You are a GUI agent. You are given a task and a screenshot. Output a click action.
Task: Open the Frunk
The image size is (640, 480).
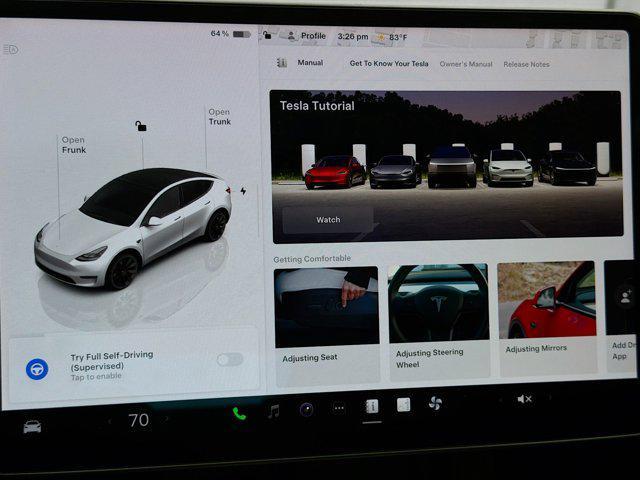coord(74,145)
